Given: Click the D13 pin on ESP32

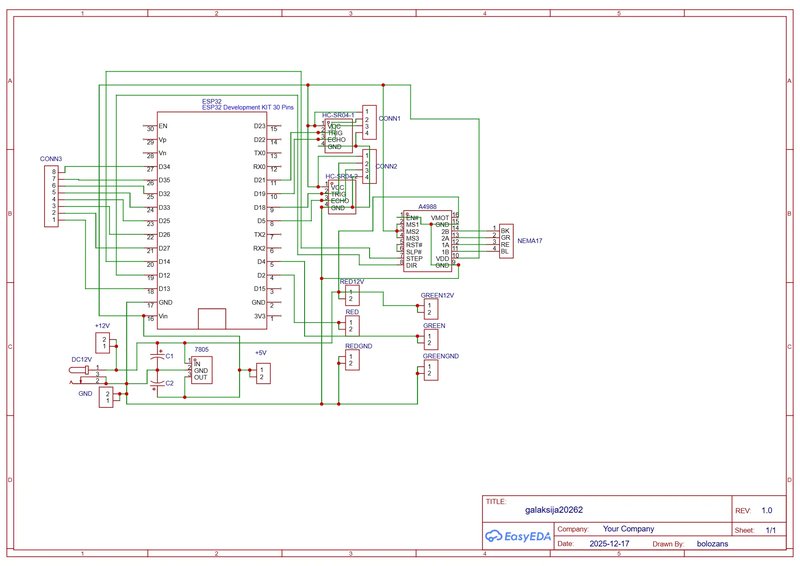Looking at the screenshot, I should pyautogui.click(x=164, y=289).
